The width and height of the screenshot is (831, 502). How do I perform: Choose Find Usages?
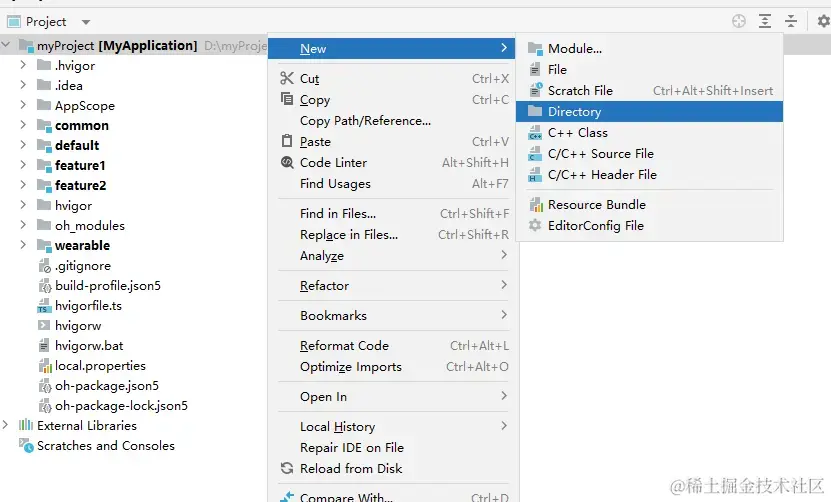tap(392, 184)
